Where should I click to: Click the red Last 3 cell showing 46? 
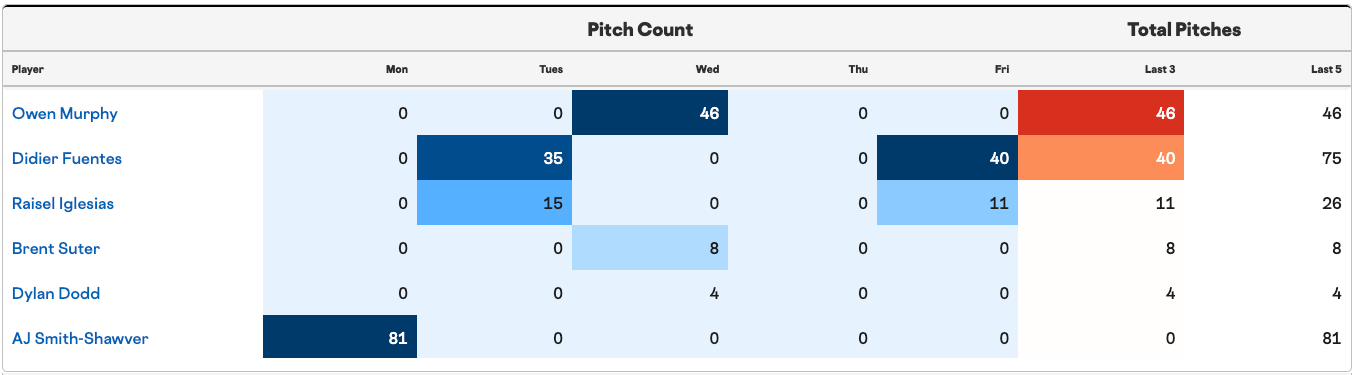click(1101, 113)
